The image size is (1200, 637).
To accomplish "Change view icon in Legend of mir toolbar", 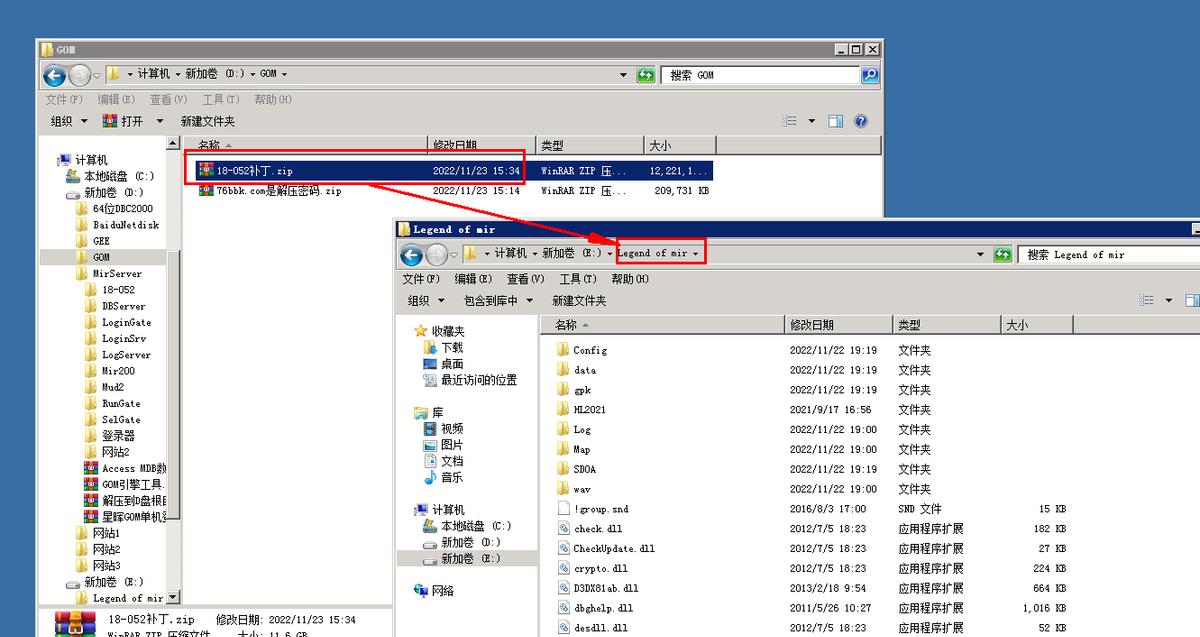I will 1146,300.
